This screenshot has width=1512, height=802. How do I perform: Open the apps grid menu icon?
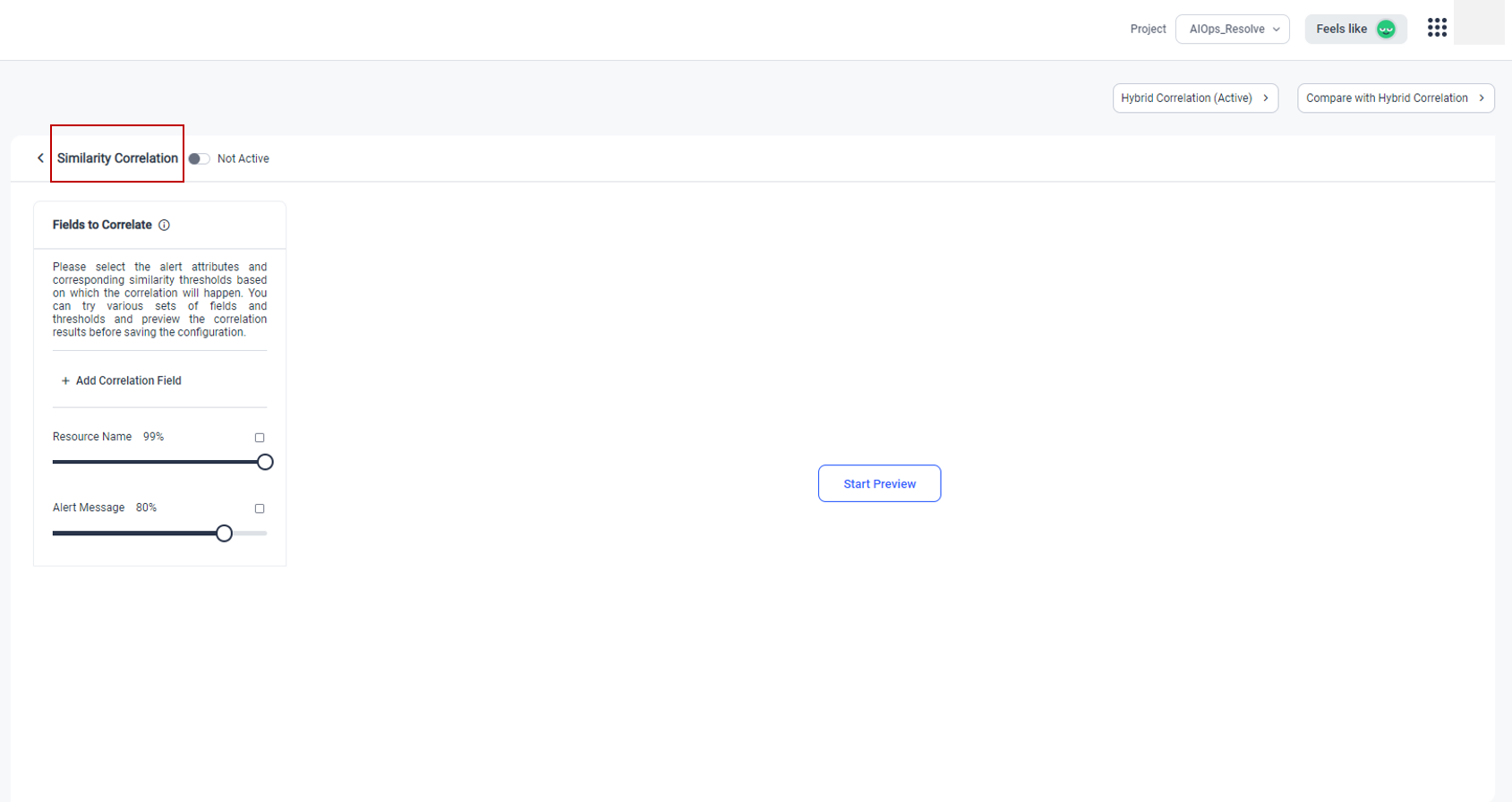pos(1437,29)
